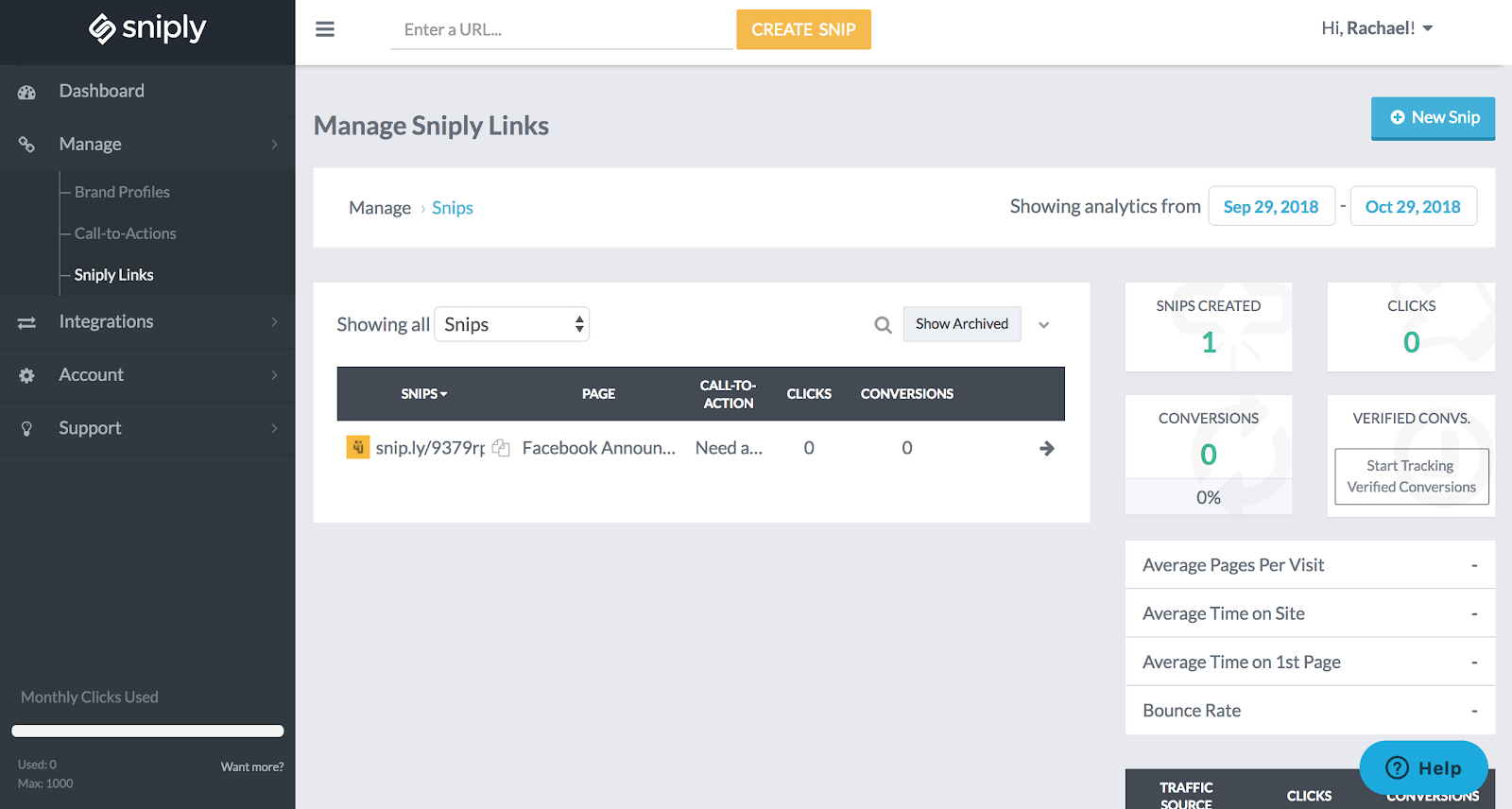Click the CREATE SNIP button

point(803,29)
